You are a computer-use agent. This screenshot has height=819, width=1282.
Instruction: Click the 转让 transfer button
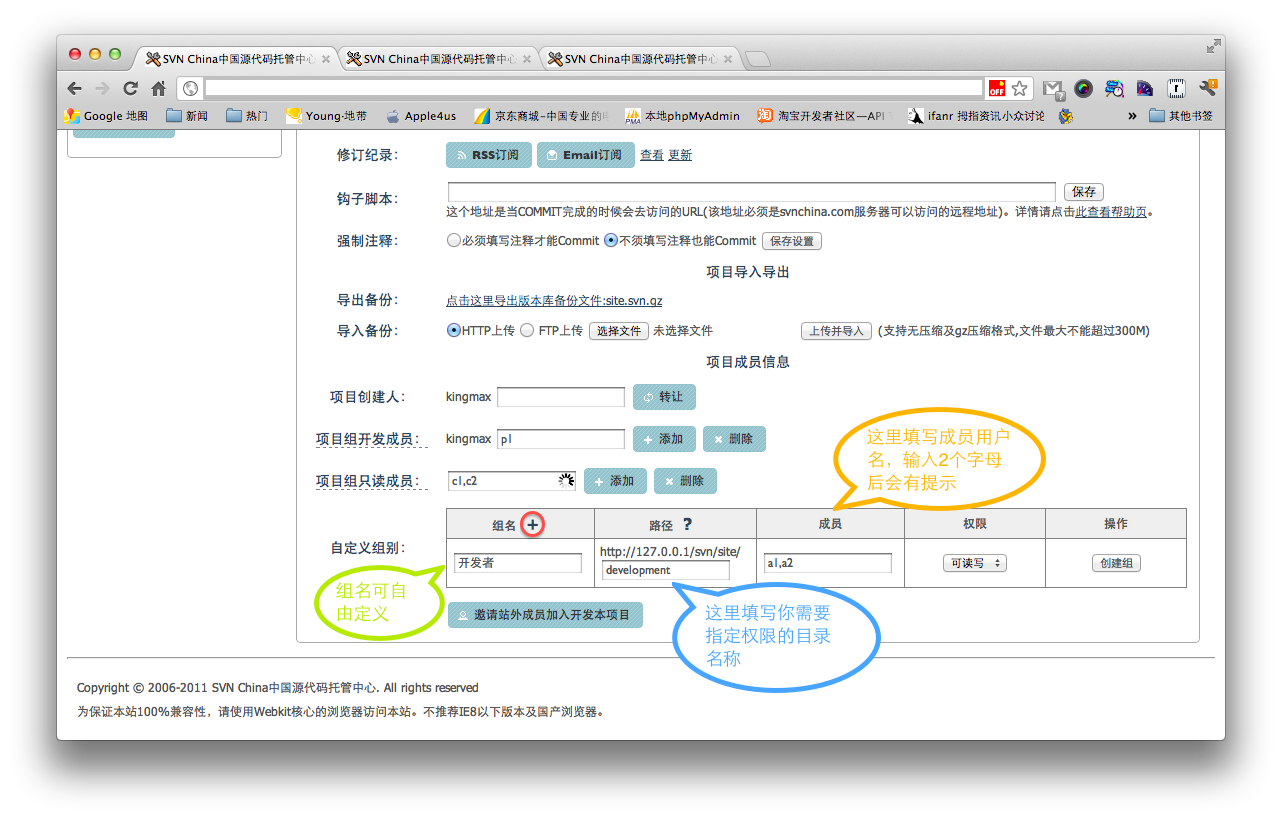click(x=664, y=397)
